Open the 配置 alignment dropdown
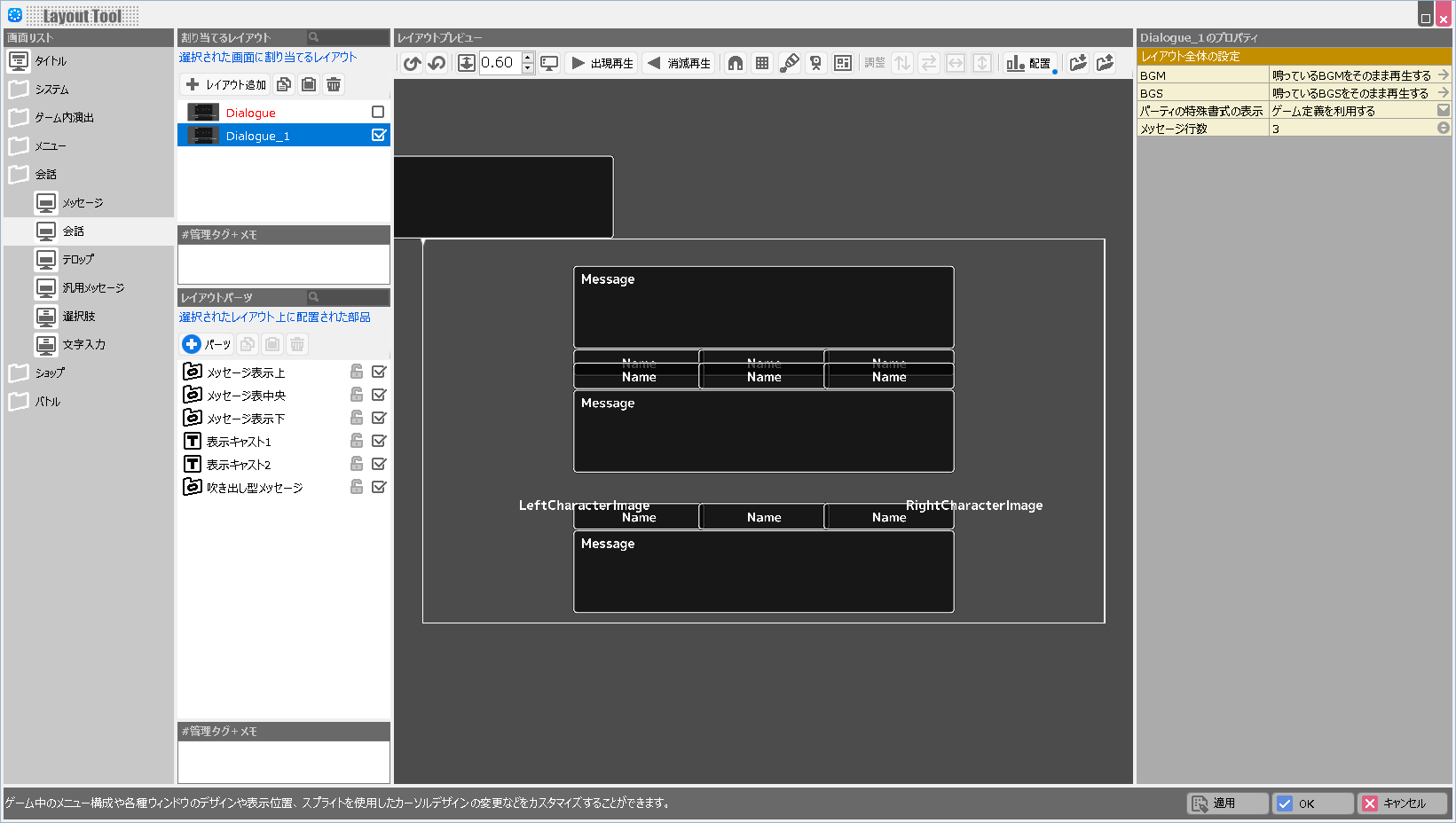Screen dimensions: 1456x823 1029,63
